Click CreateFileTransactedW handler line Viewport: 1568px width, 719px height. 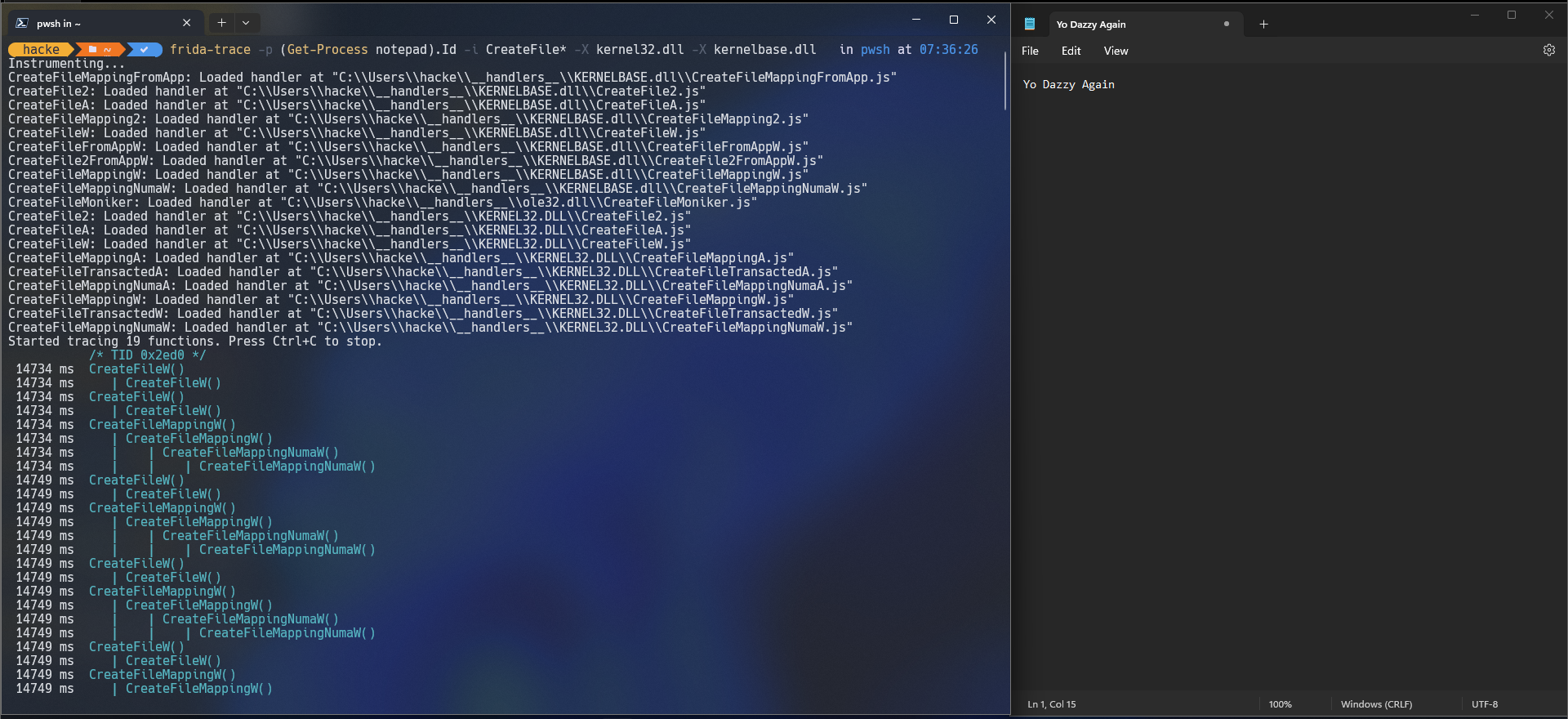coord(423,314)
